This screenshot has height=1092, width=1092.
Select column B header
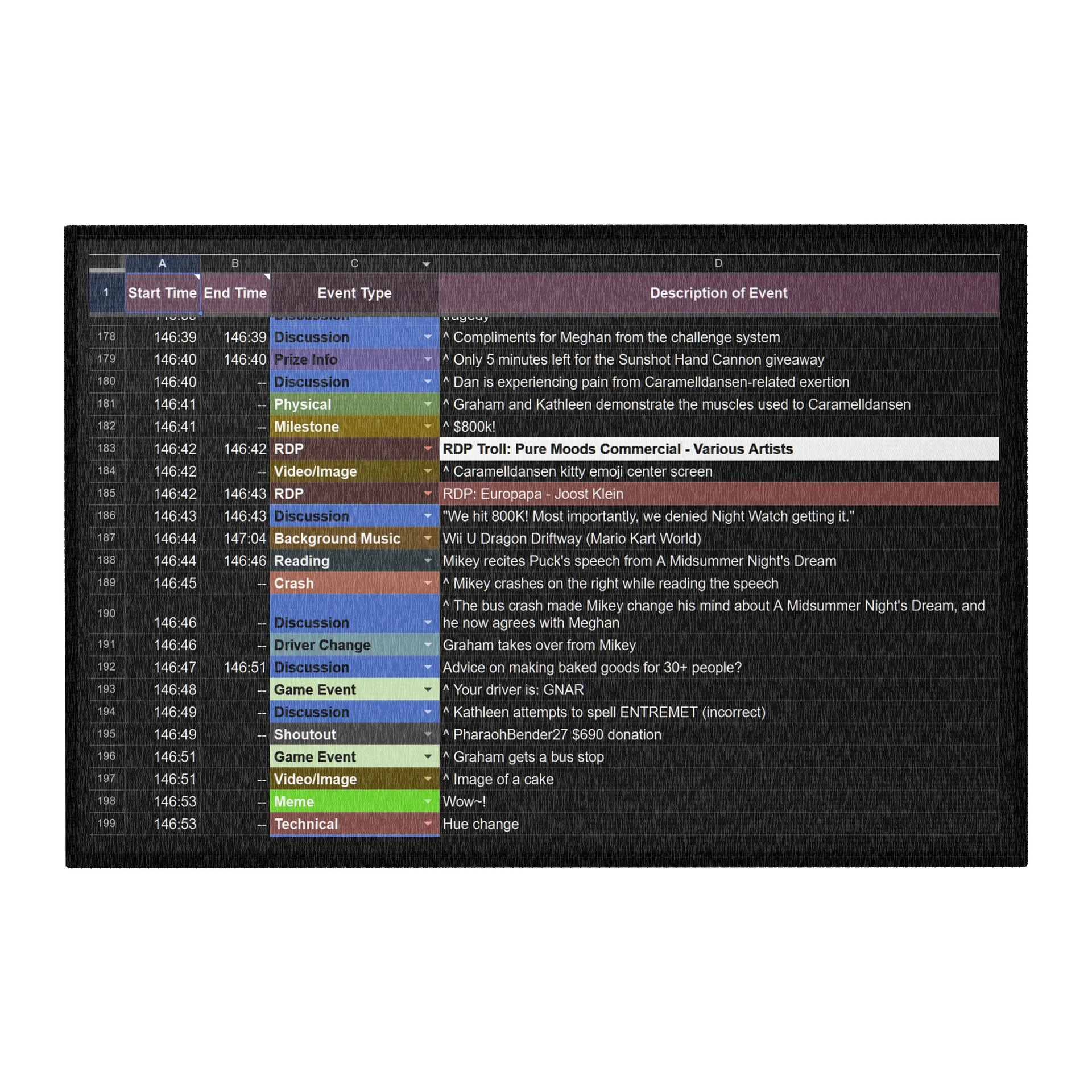pyautogui.click(x=235, y=263)
